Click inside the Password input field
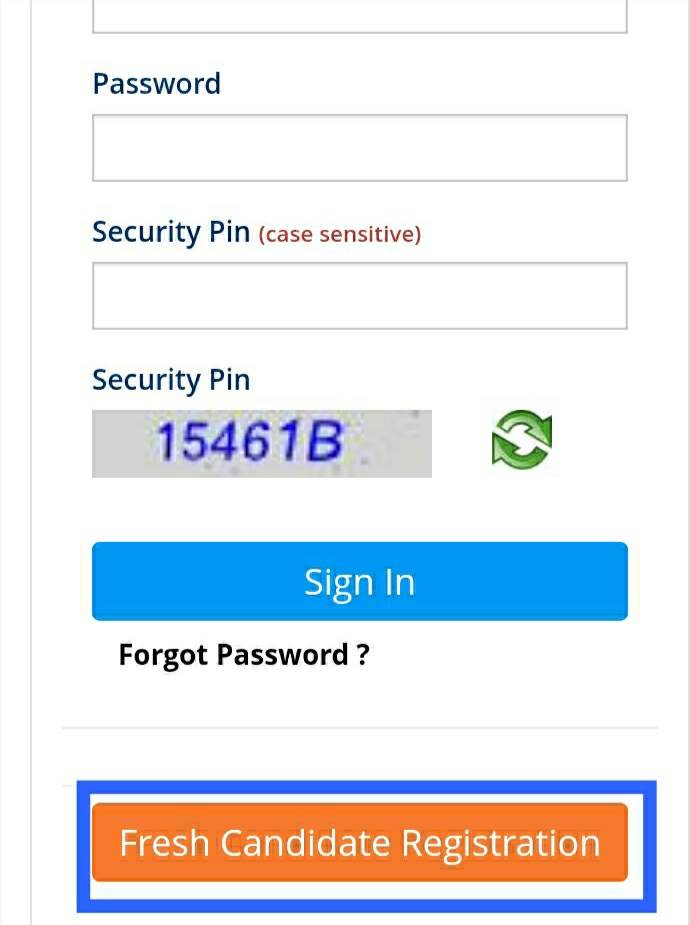Screen dimensions: 690x925 click(359, 148)
